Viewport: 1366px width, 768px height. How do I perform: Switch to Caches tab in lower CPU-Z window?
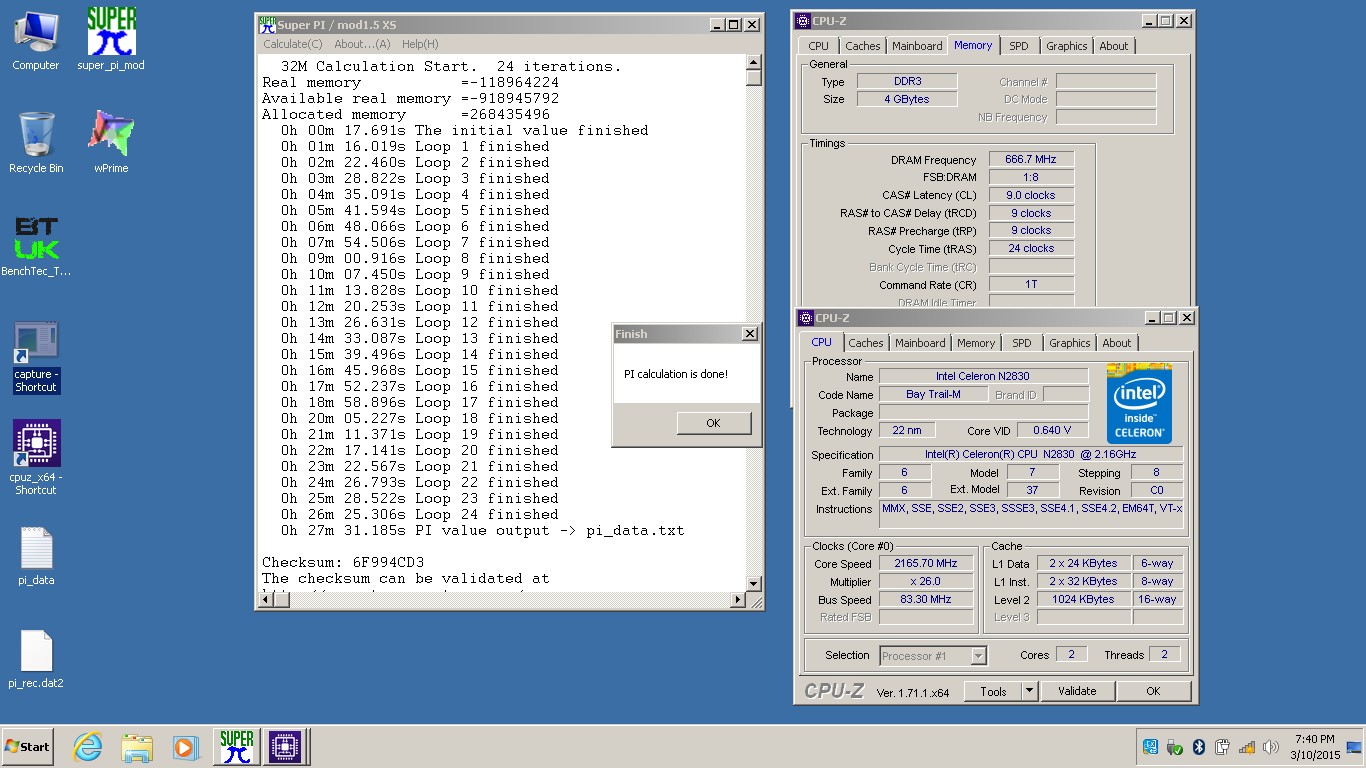tap(866, 343)
